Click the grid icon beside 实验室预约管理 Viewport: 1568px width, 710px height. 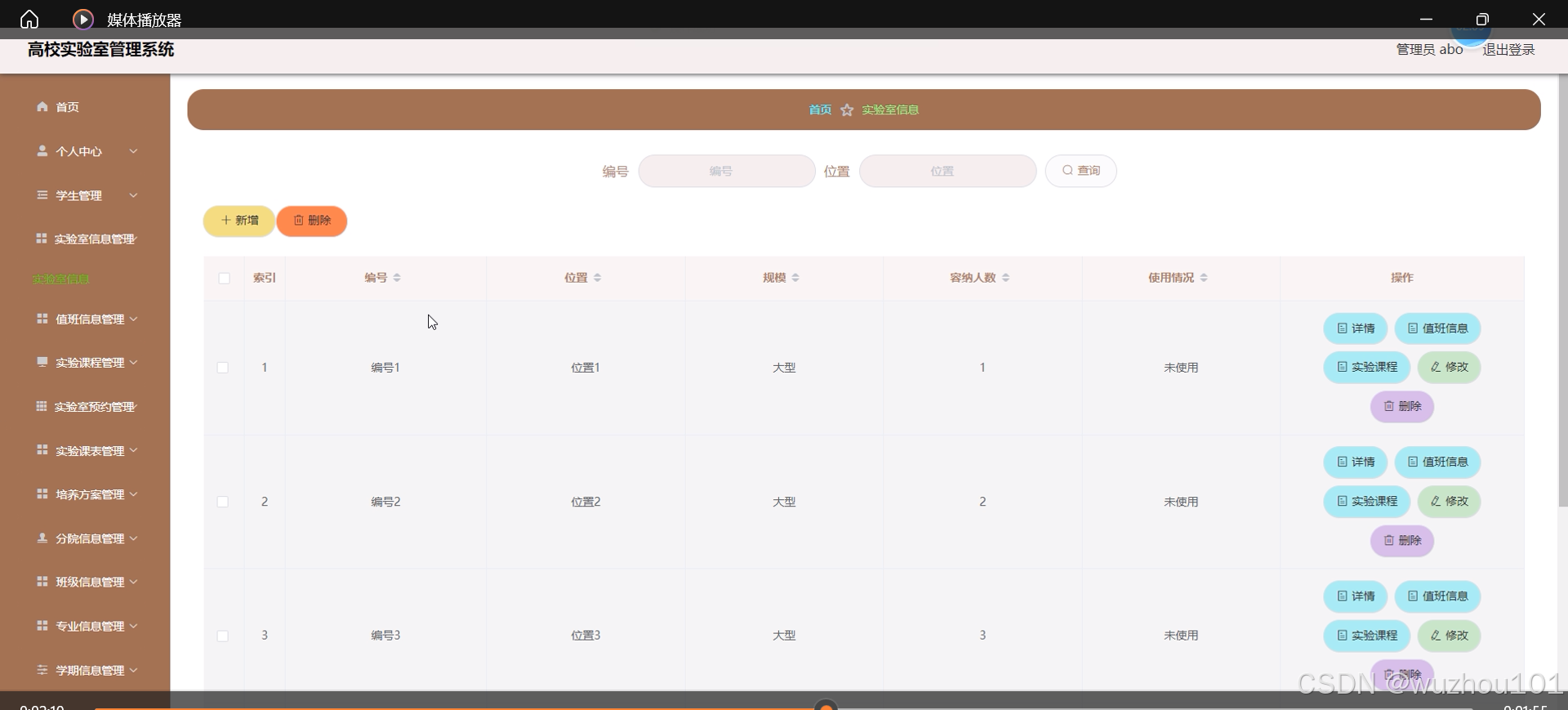point(42,405)
